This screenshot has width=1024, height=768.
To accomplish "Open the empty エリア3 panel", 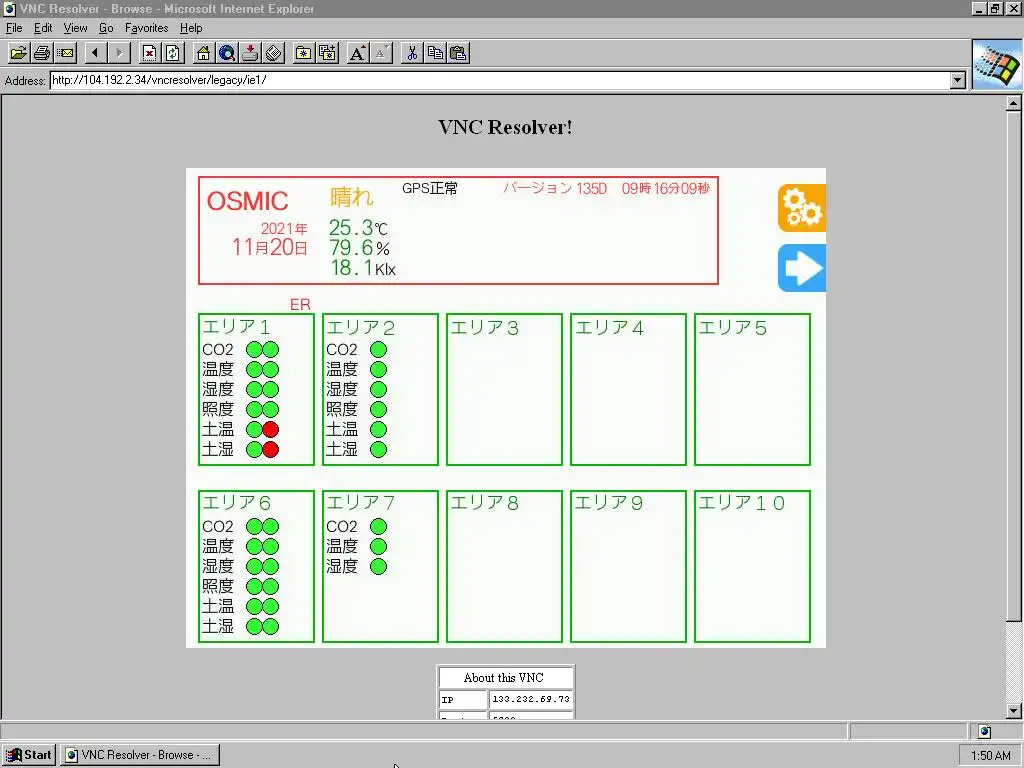I will [x=504, y=389].
